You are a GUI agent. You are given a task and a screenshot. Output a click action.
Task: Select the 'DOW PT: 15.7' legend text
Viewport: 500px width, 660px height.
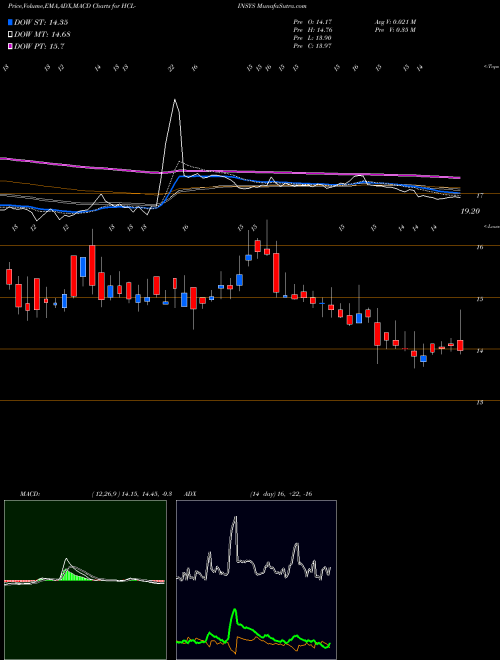pyautogui.click(x=39, y=46)
